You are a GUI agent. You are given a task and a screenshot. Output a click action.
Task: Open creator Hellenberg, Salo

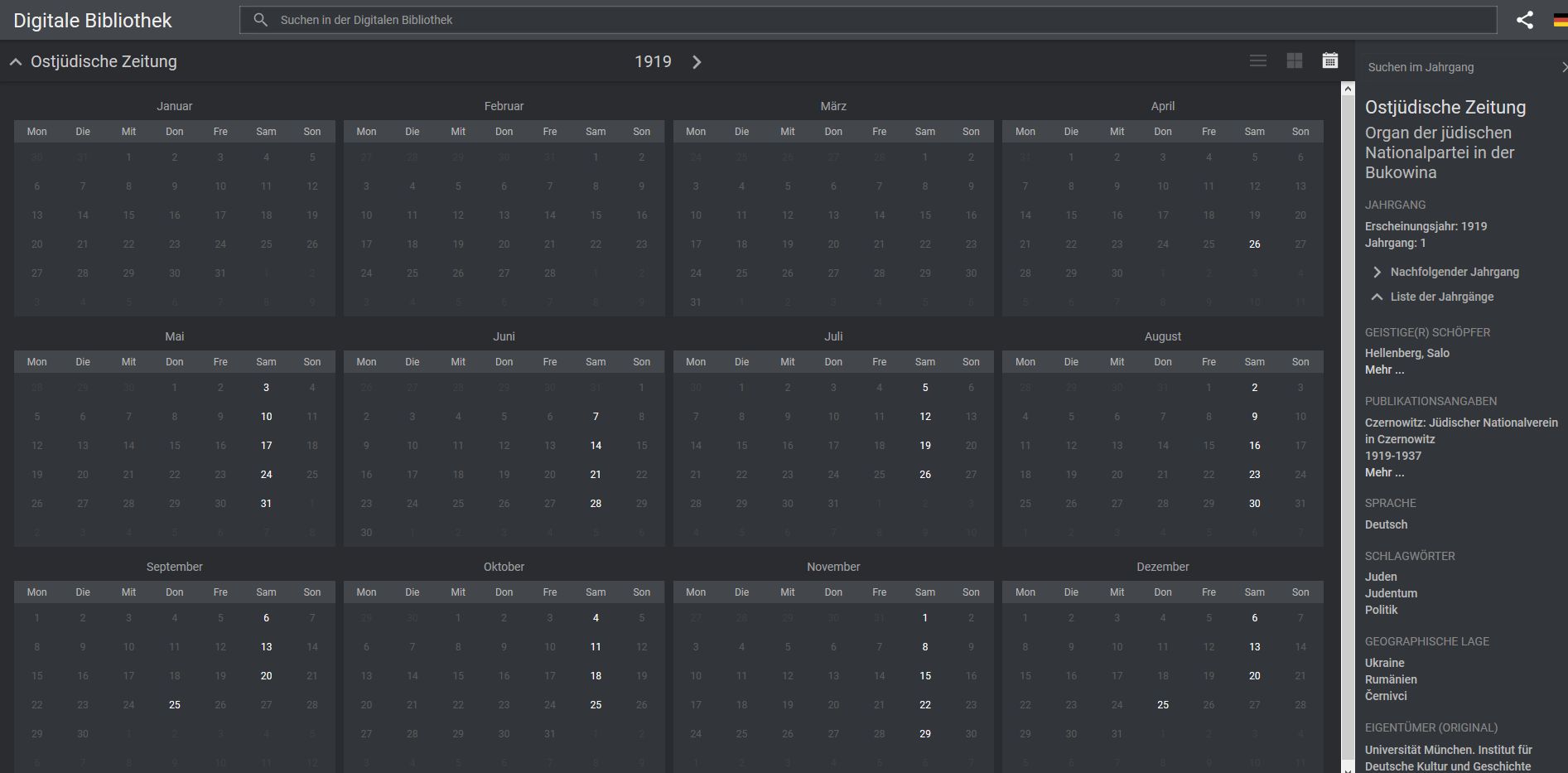tap(1407, 353)
